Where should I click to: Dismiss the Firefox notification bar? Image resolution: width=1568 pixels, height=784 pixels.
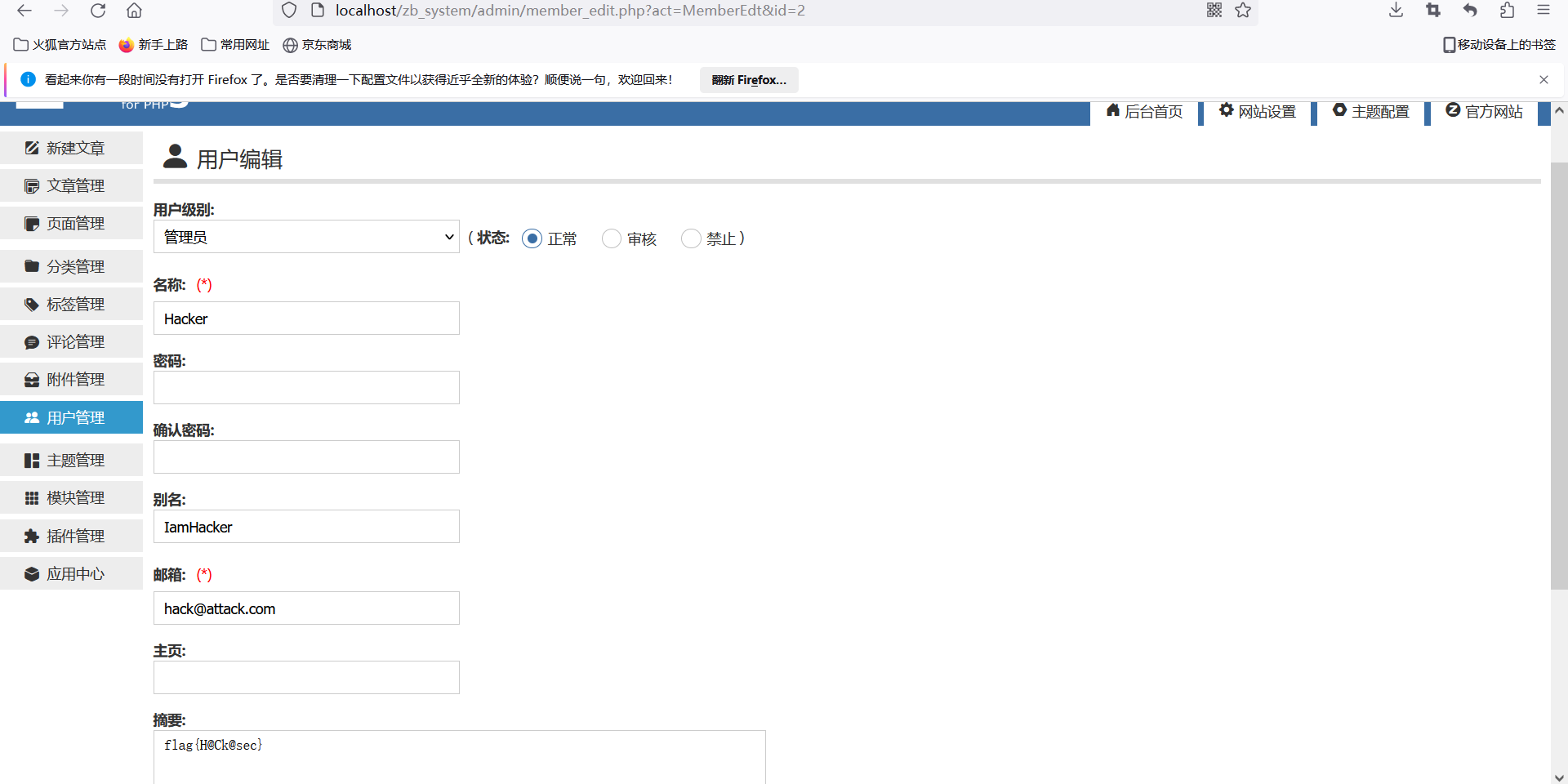click(x=1543, y=80)
